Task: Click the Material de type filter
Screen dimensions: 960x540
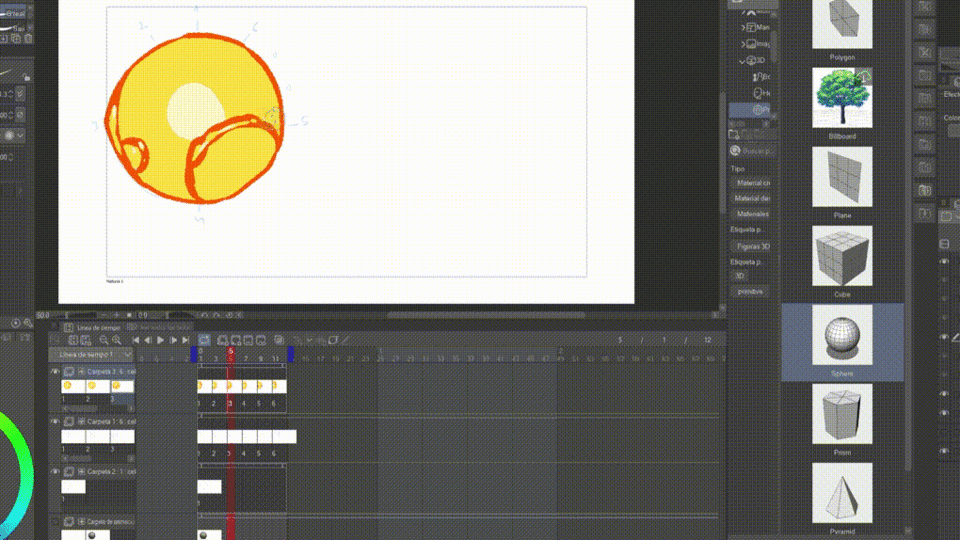Action: [x=752, y=198]
